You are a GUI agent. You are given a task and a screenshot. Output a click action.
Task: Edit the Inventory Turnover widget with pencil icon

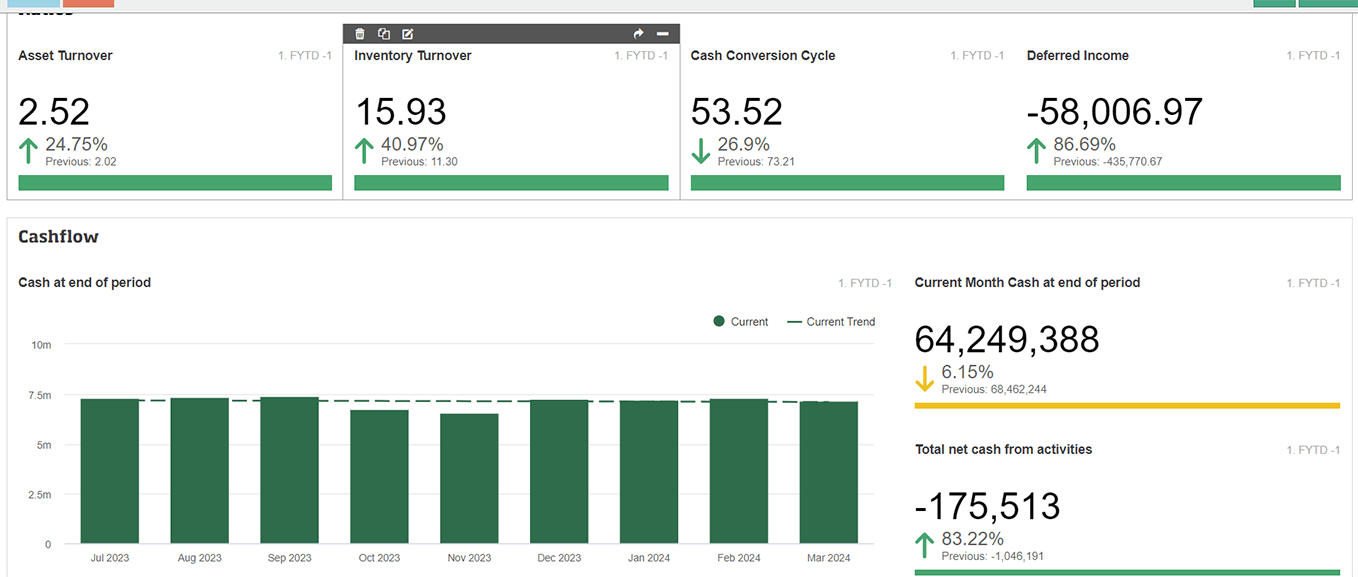coord(407,33)
